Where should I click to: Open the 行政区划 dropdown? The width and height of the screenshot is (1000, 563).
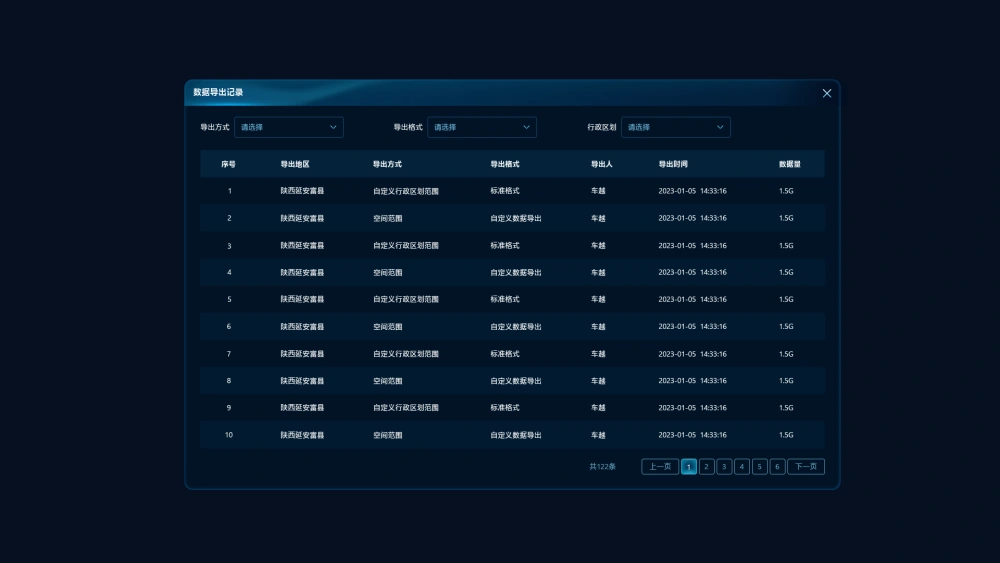coord(676,127)
